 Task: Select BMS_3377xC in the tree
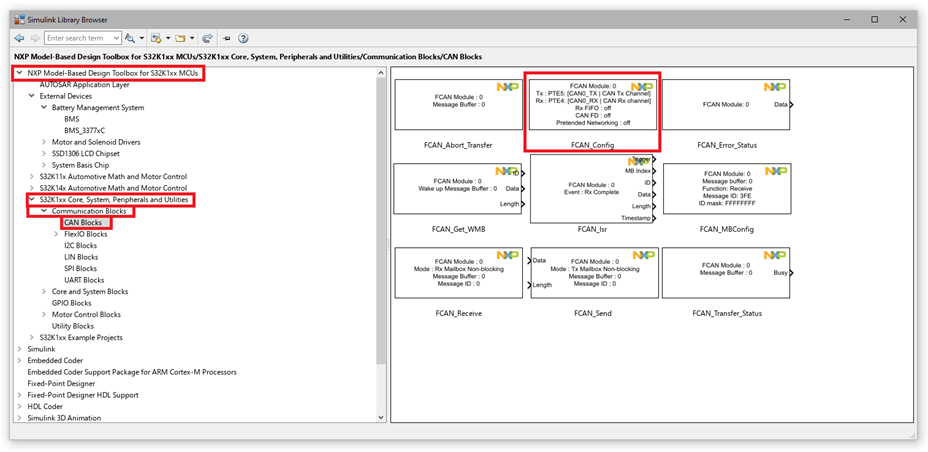[x=85, y=131]
